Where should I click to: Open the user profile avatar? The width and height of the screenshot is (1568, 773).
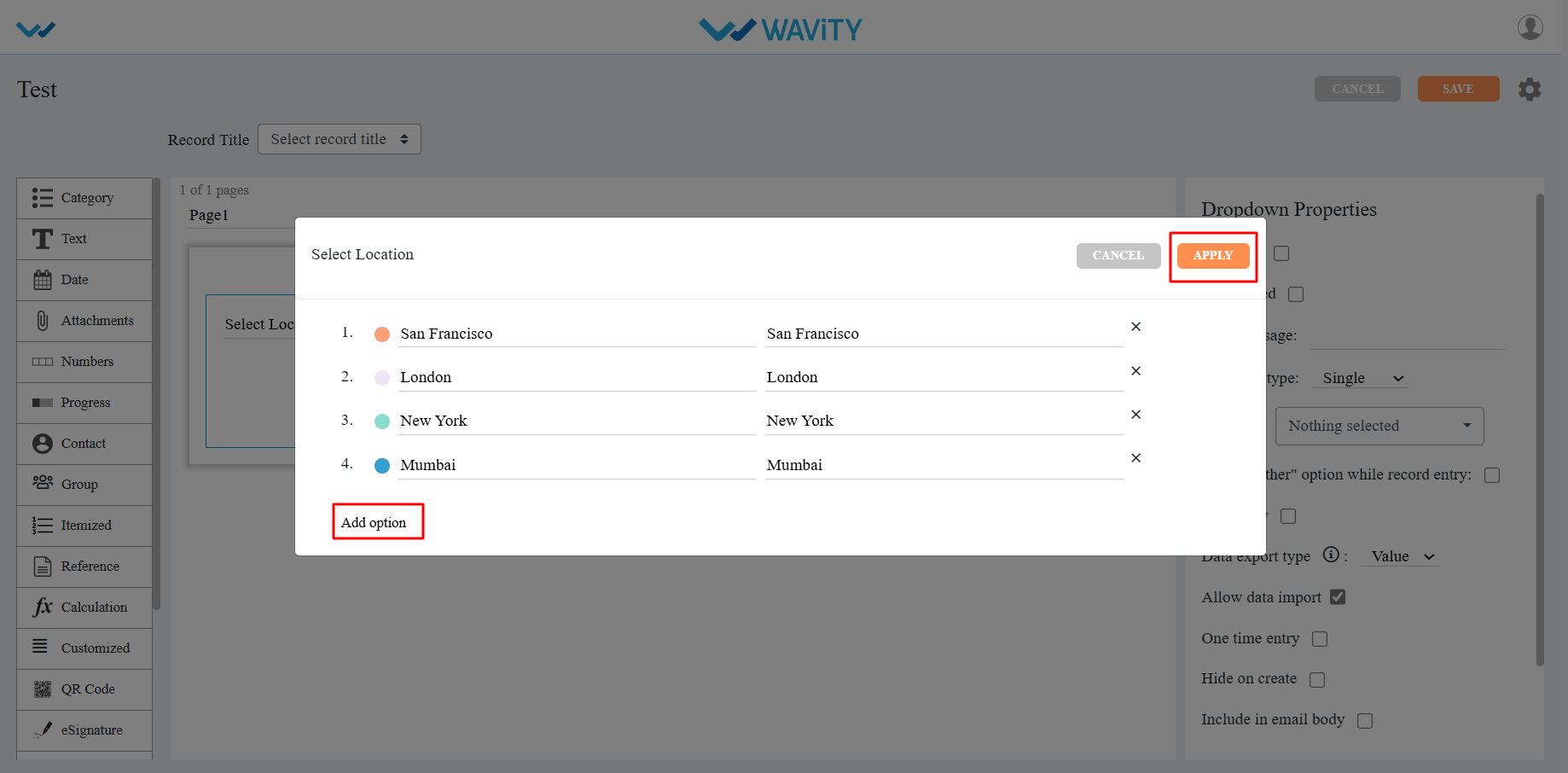click(1530, 27)
